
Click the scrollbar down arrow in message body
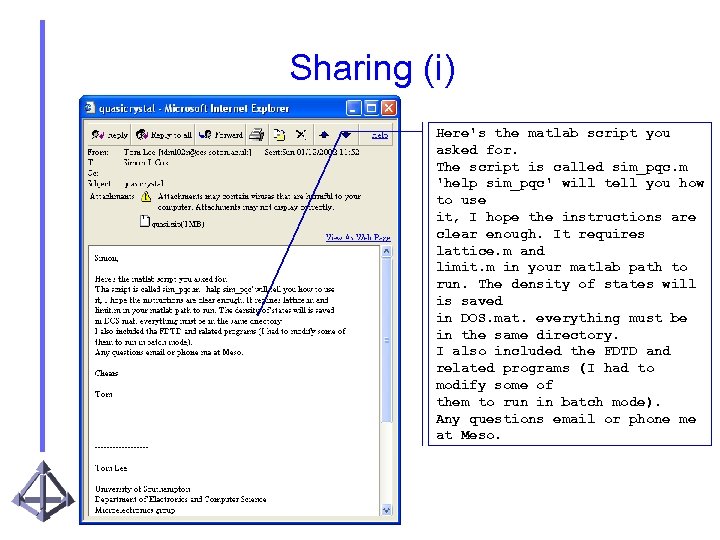[387, 510]
